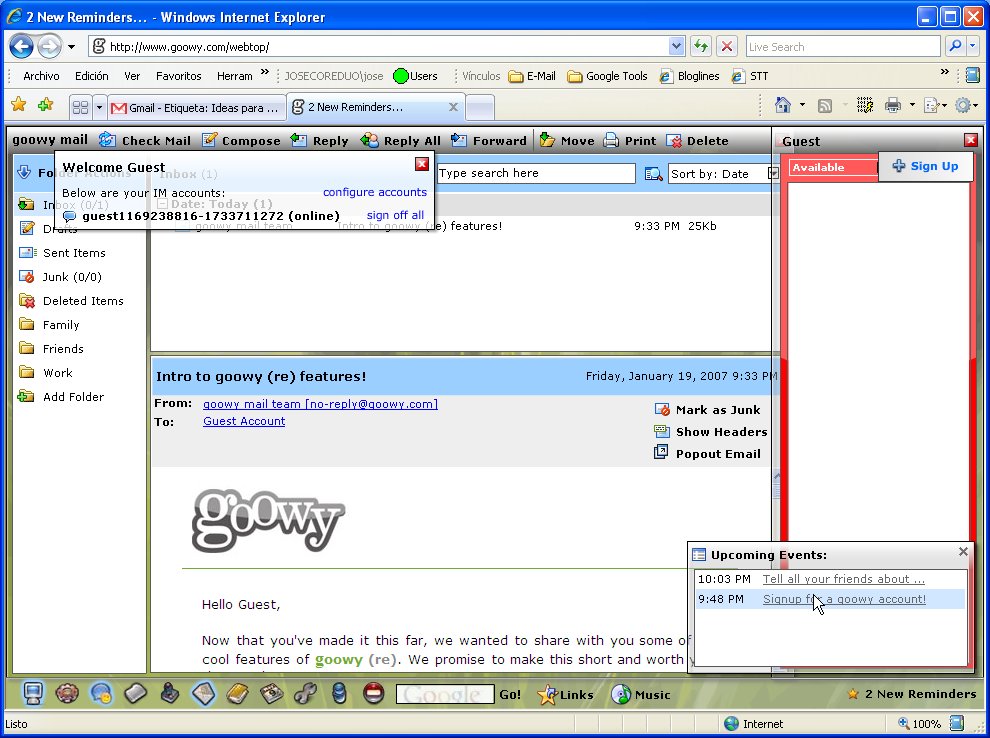Open Music from the dock
The width and height of the screenshot is (990, 738).
641,694
